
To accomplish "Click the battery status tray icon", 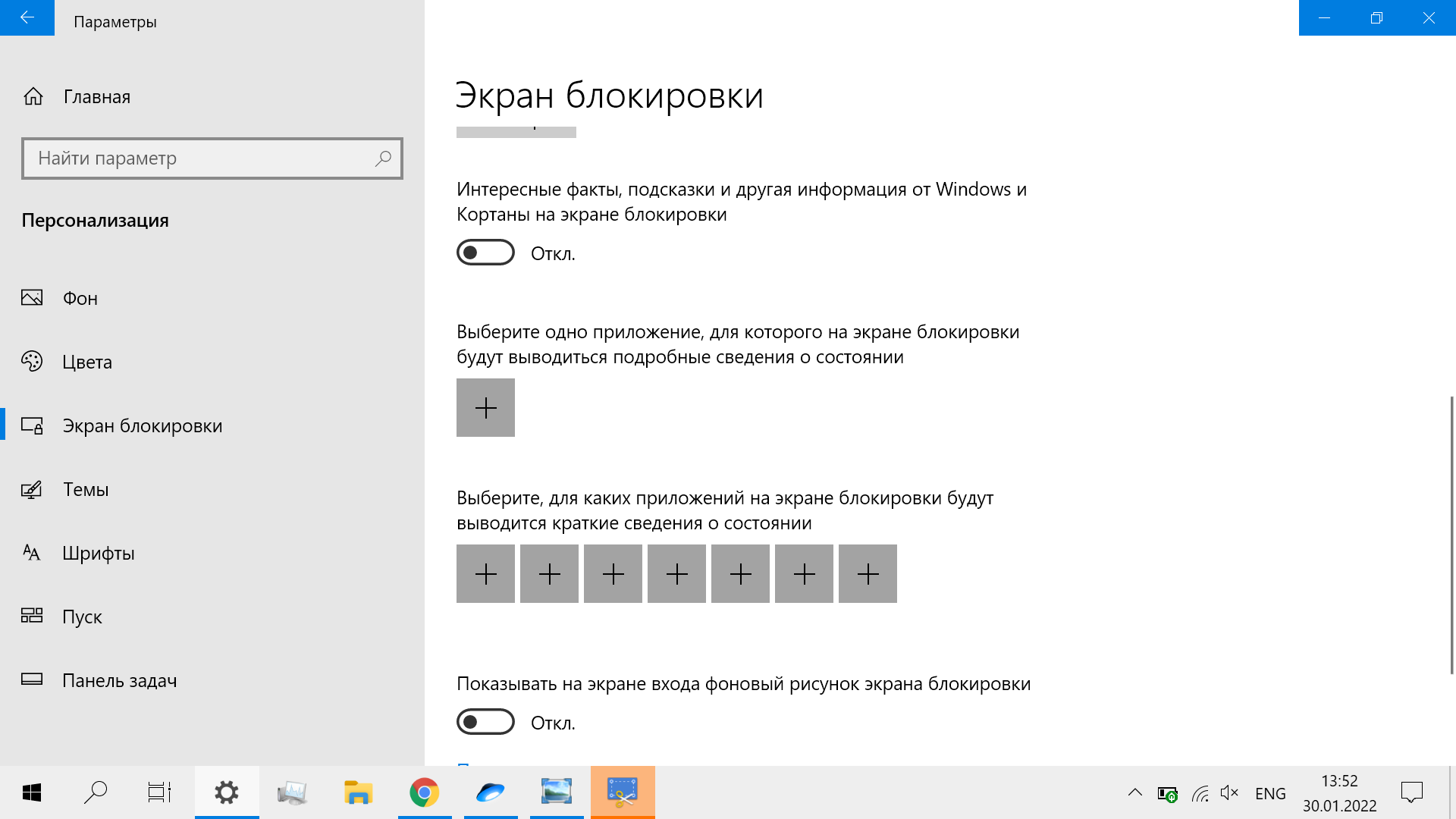I will point(1167,794).
